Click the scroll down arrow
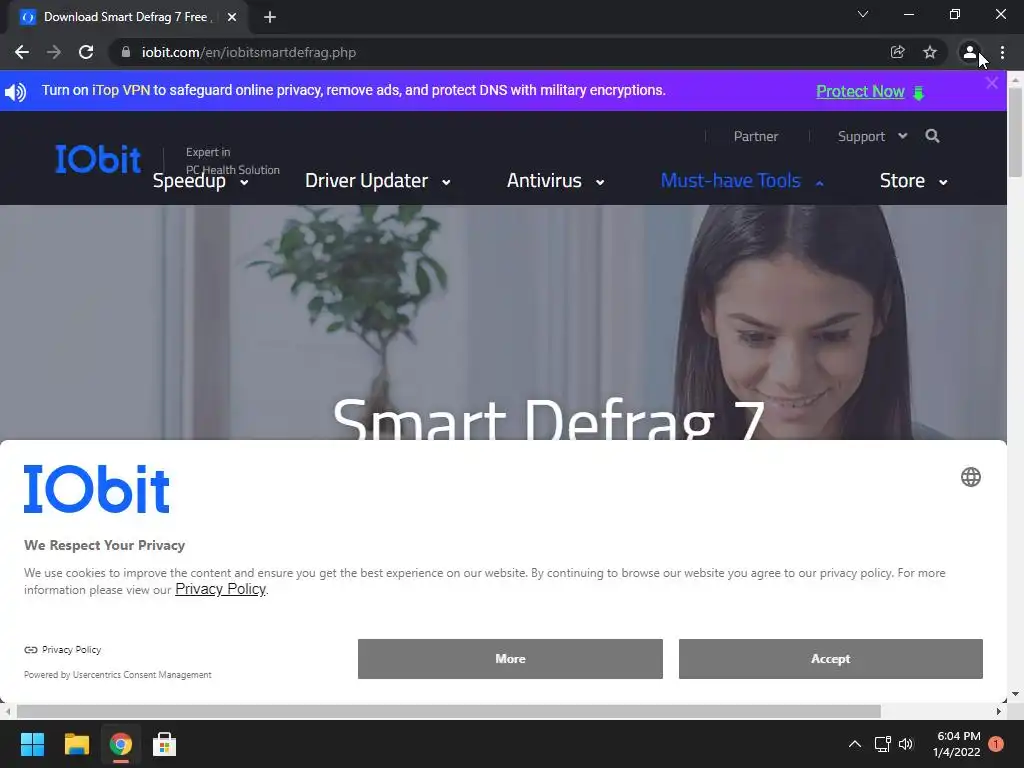Image resolution: width=1024 pixels, height=768 pixels. point(1015,694)
